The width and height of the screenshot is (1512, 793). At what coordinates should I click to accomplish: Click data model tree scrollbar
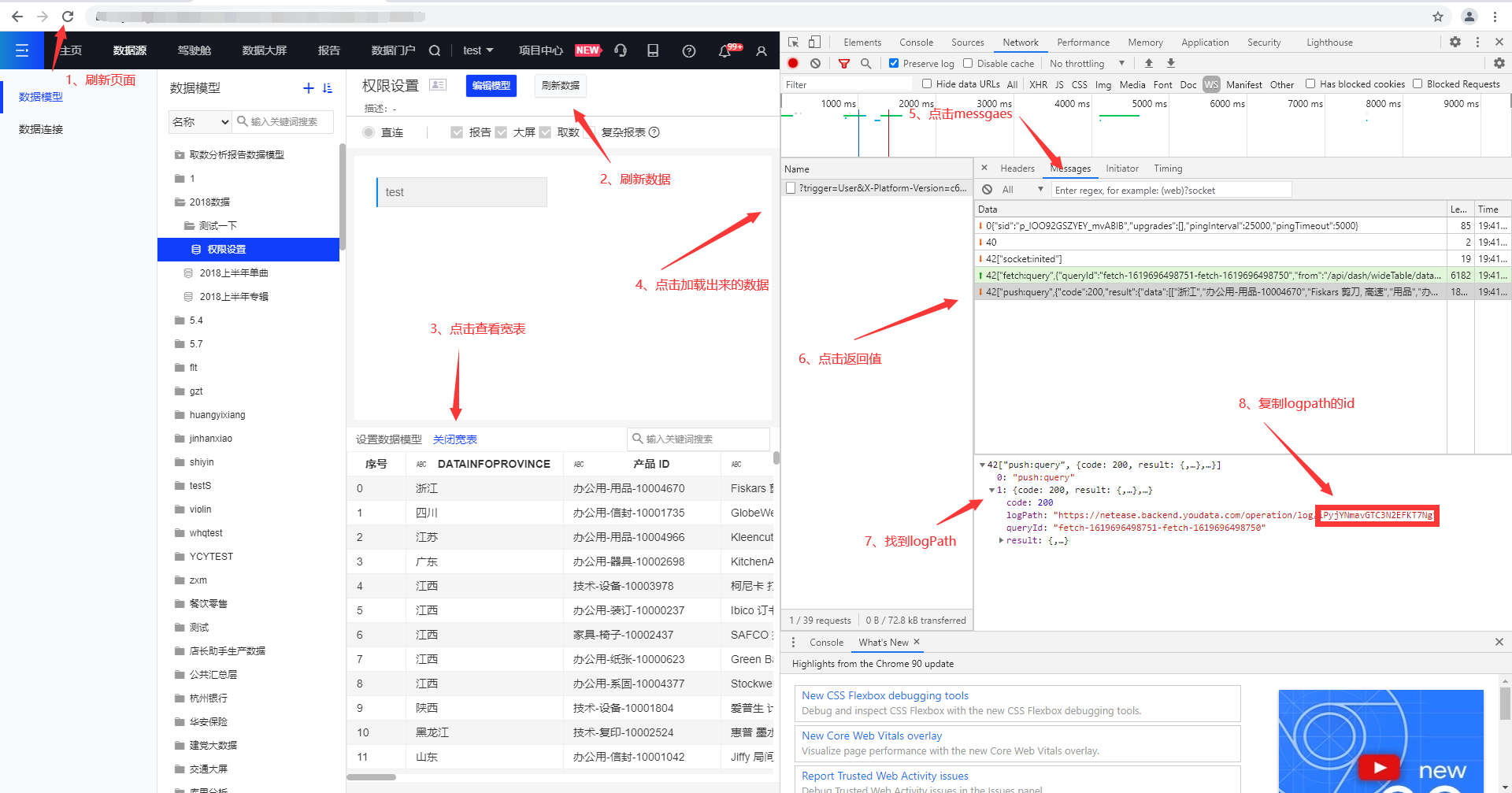point(342,197)
